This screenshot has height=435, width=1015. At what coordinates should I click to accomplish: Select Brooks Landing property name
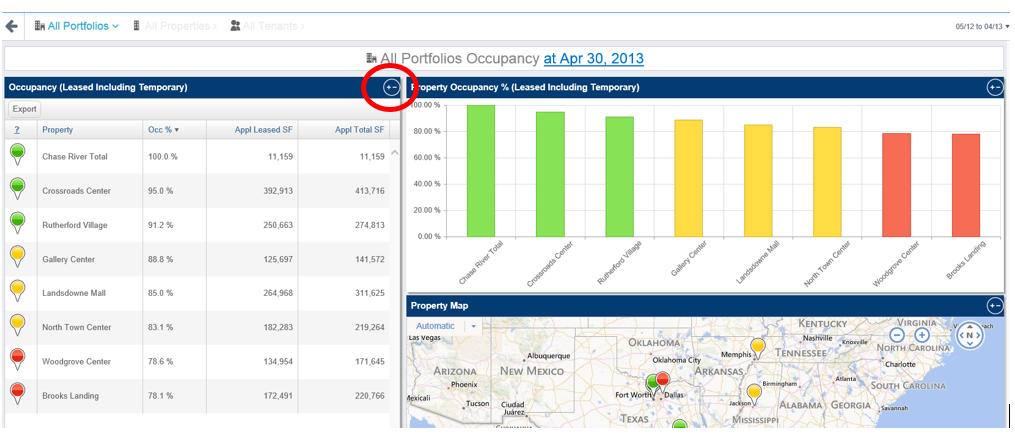pyautogui.click(x=71, y=396)
